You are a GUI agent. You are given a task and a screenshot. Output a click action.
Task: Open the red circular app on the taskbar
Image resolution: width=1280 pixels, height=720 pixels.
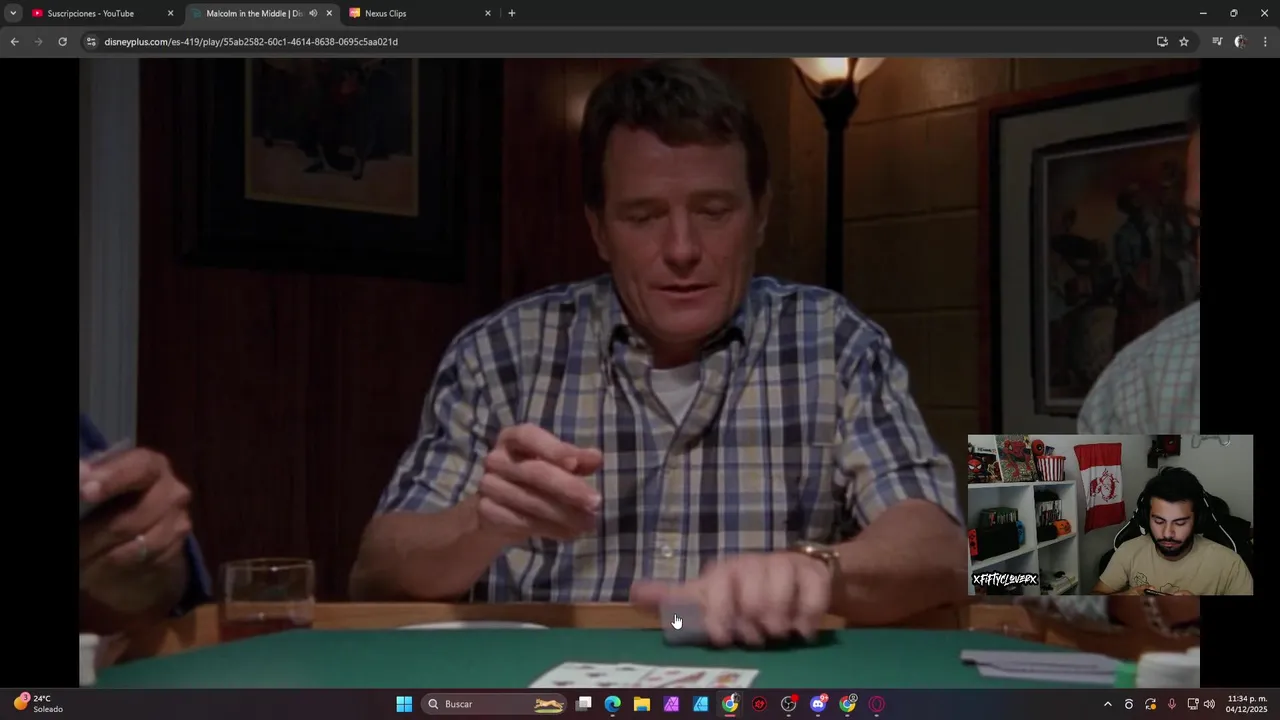[759, 704]
